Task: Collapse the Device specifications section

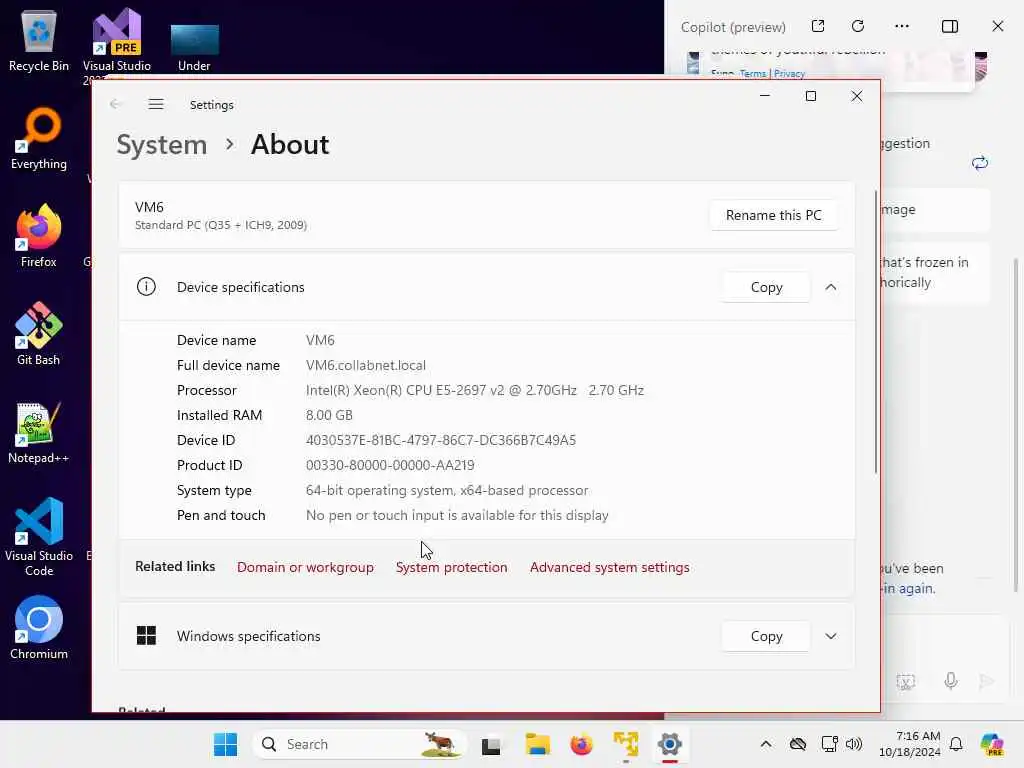Action: tap(831, 287)
